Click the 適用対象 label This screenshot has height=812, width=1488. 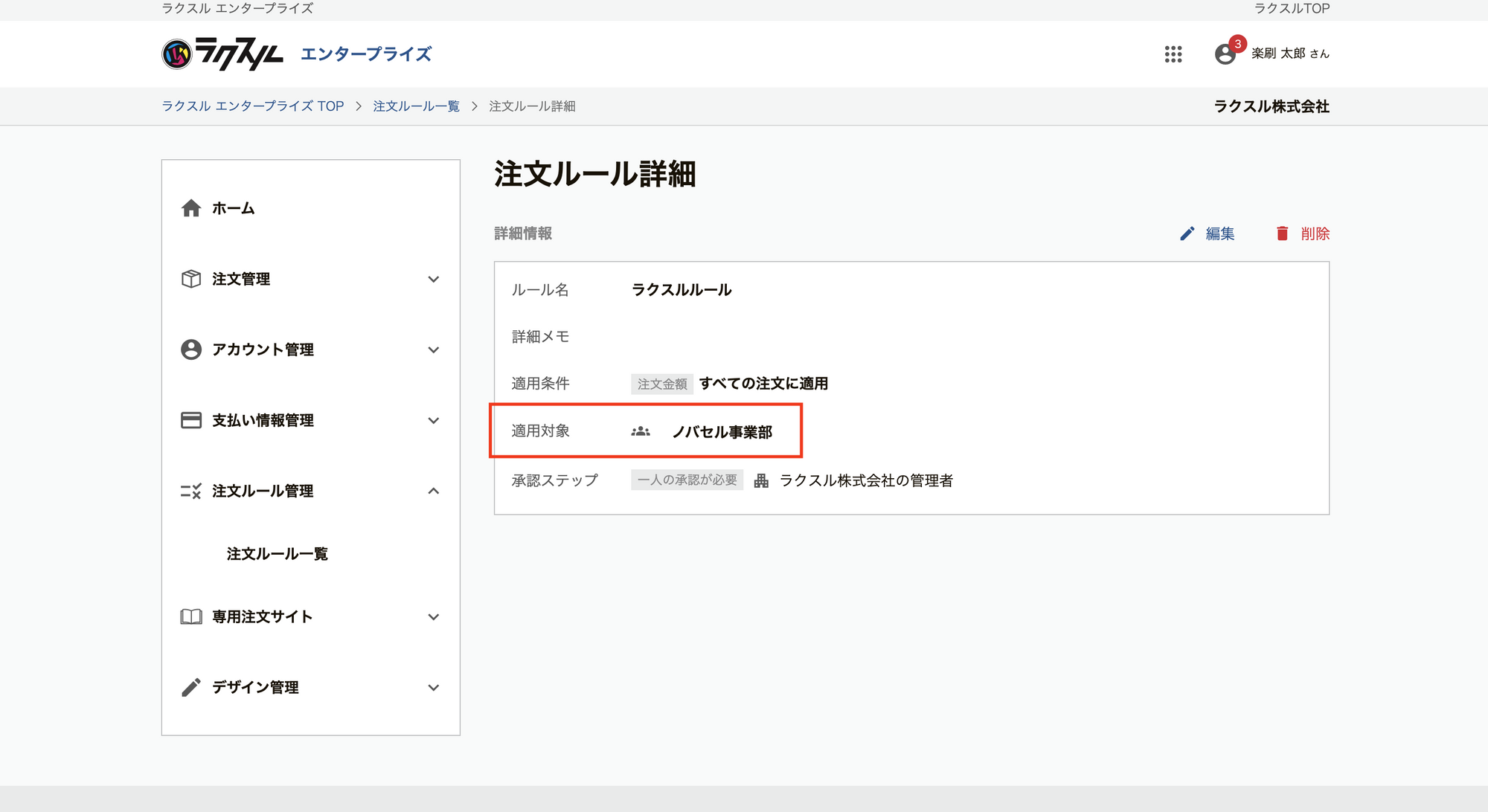[x=541, y=431]
